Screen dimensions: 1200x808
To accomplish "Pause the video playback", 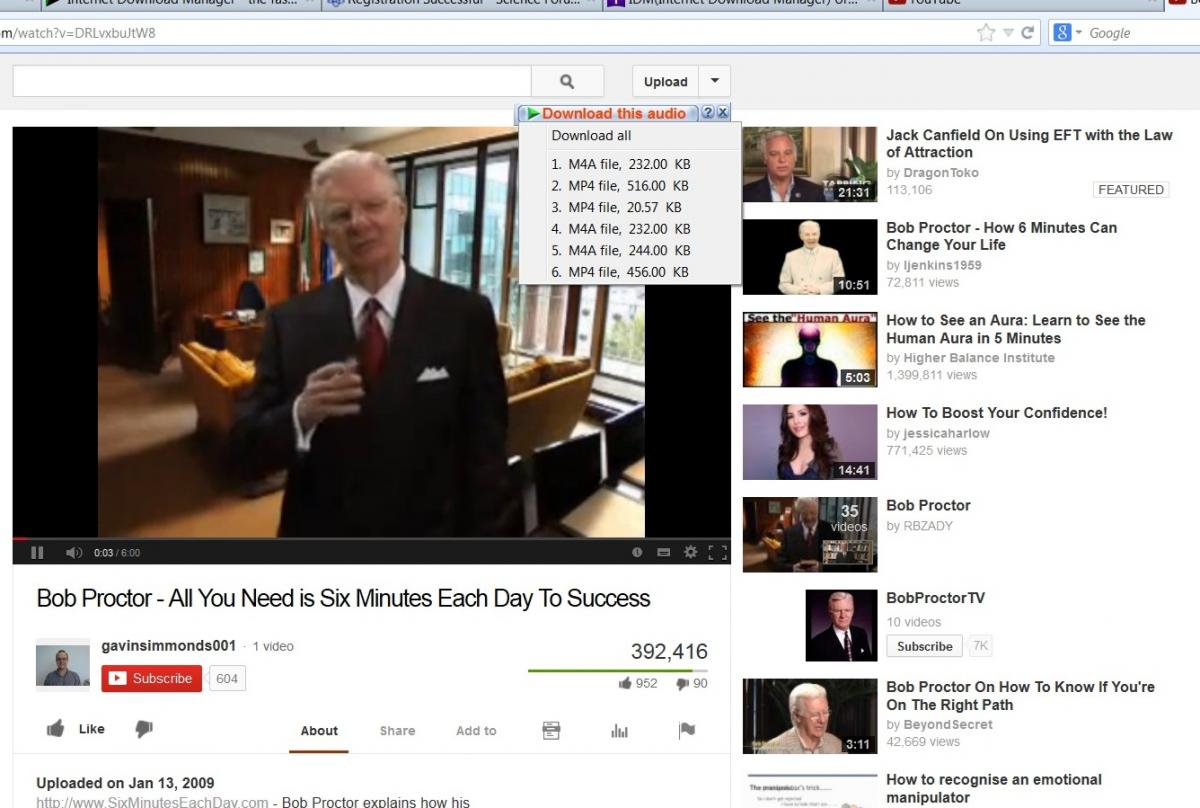I will [x=37, y=552].
